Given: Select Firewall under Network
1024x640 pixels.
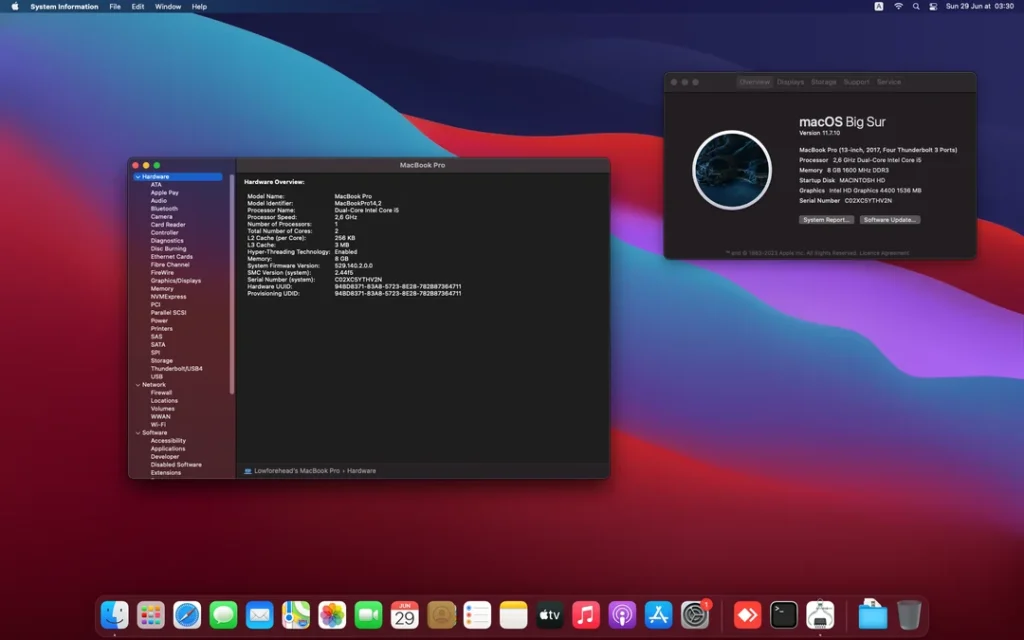Looking at the screenshot, I should pos(161,393).
